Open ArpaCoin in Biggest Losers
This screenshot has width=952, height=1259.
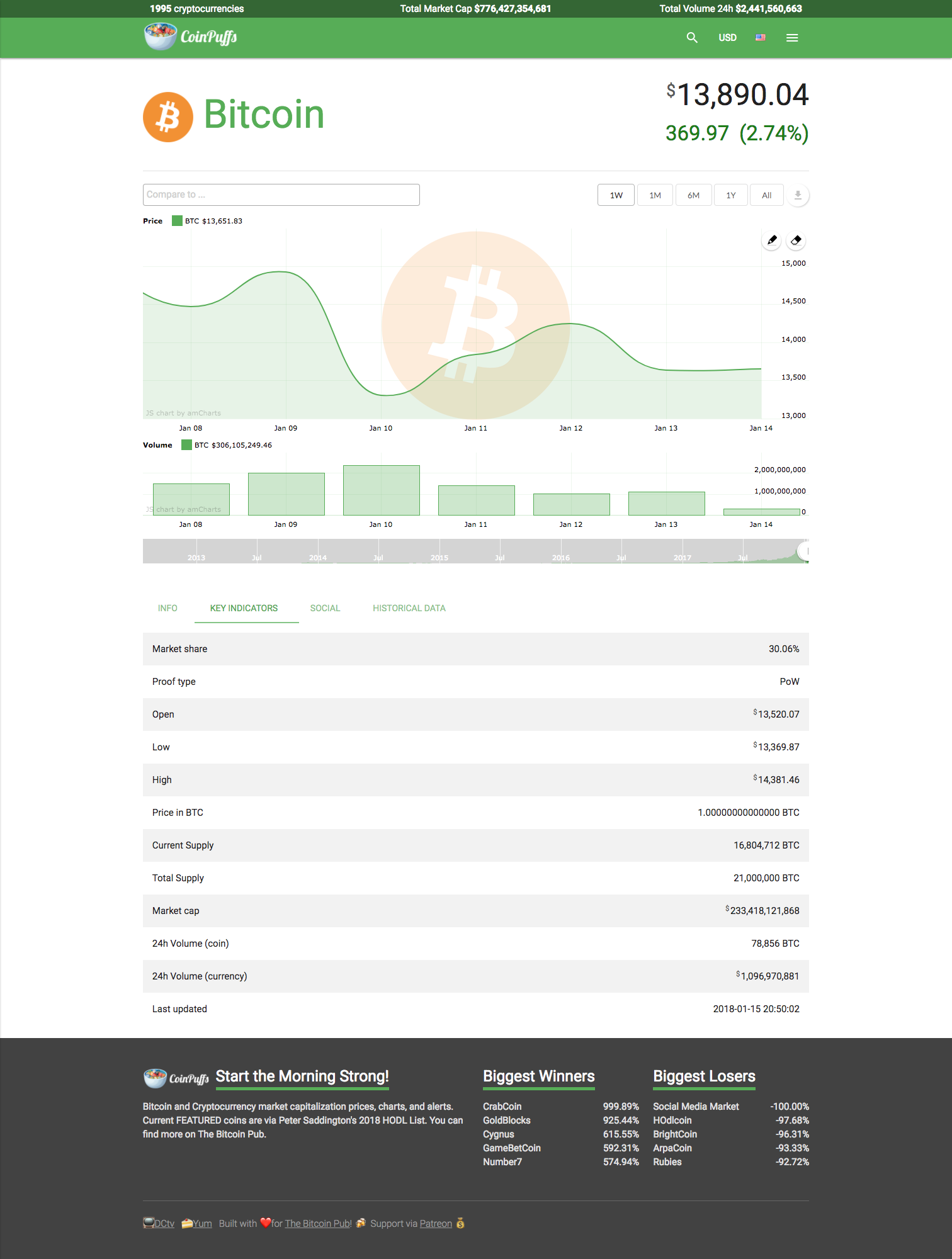(672, 1148)
